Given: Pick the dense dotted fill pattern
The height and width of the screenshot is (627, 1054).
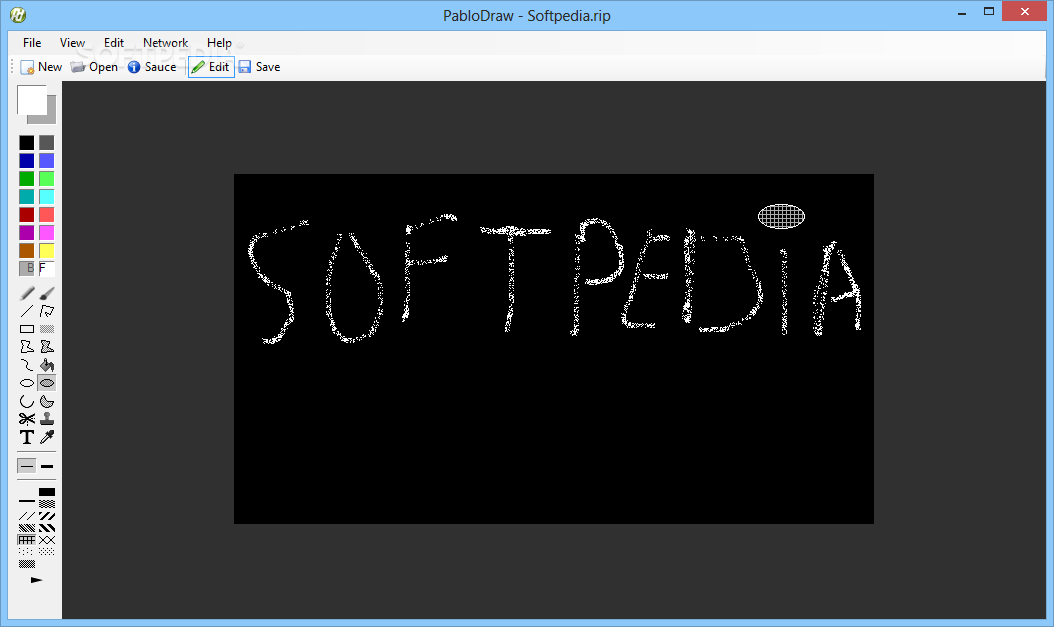Looking at the screenshot, I should (47, 552).
